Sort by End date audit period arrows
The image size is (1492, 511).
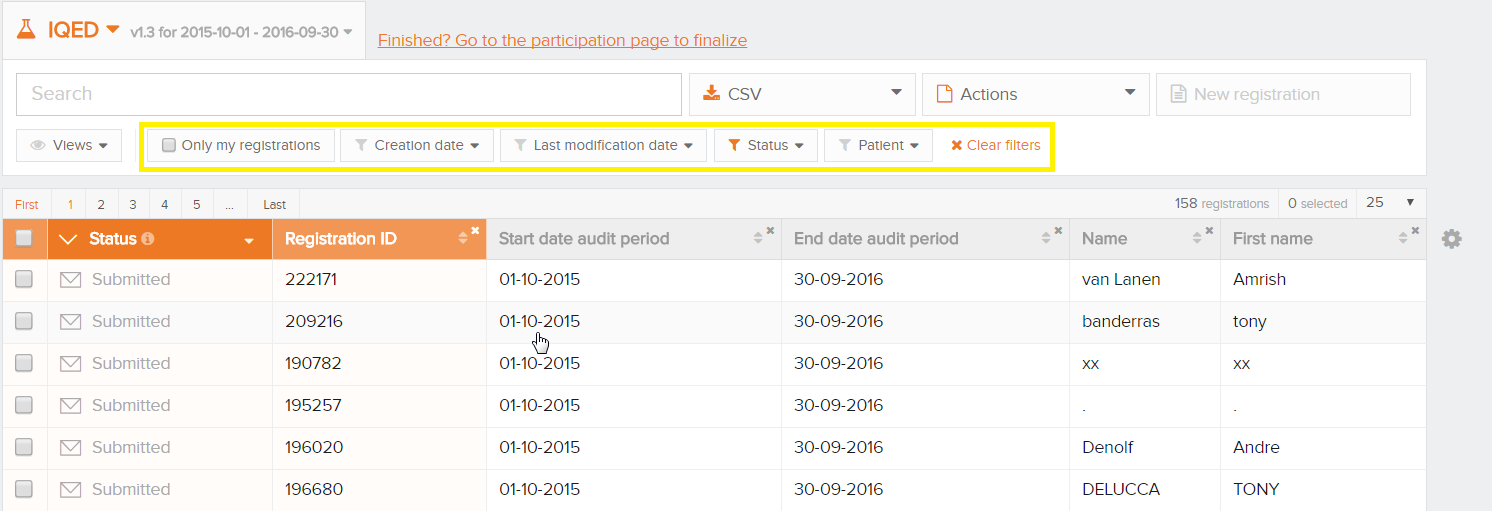[x=1046, y=239]
